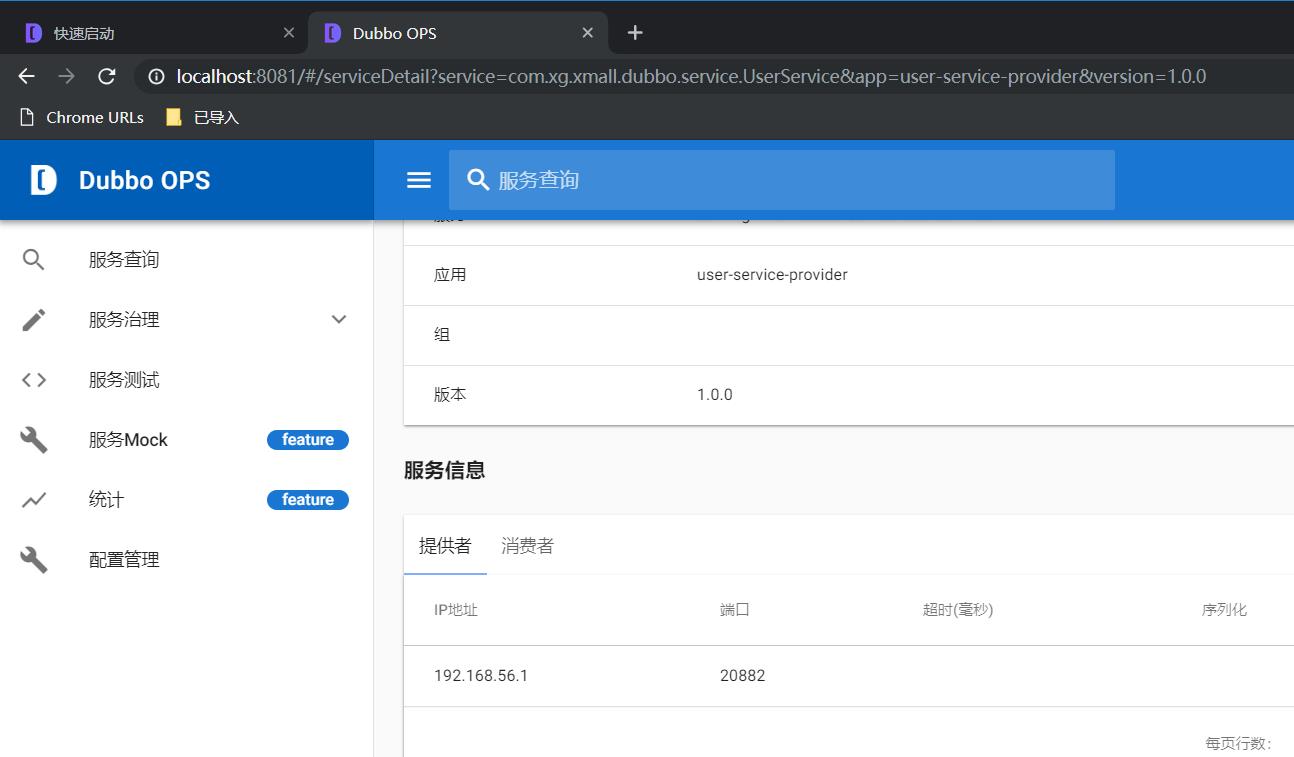
Task: Click the 服务Mock wrench icon
Action: tap(34, 440)
